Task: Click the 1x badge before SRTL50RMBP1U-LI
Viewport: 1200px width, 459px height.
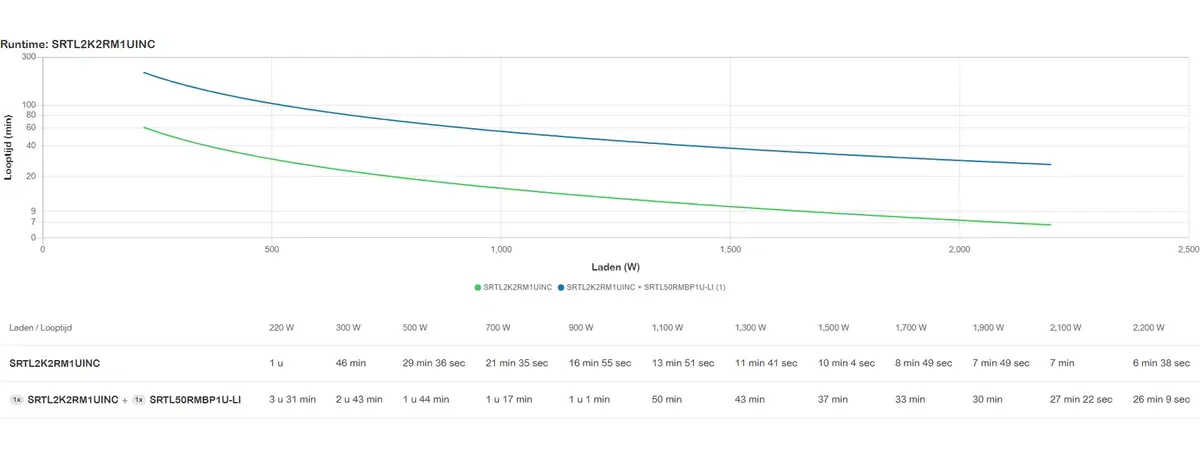Action: [139, 400]
